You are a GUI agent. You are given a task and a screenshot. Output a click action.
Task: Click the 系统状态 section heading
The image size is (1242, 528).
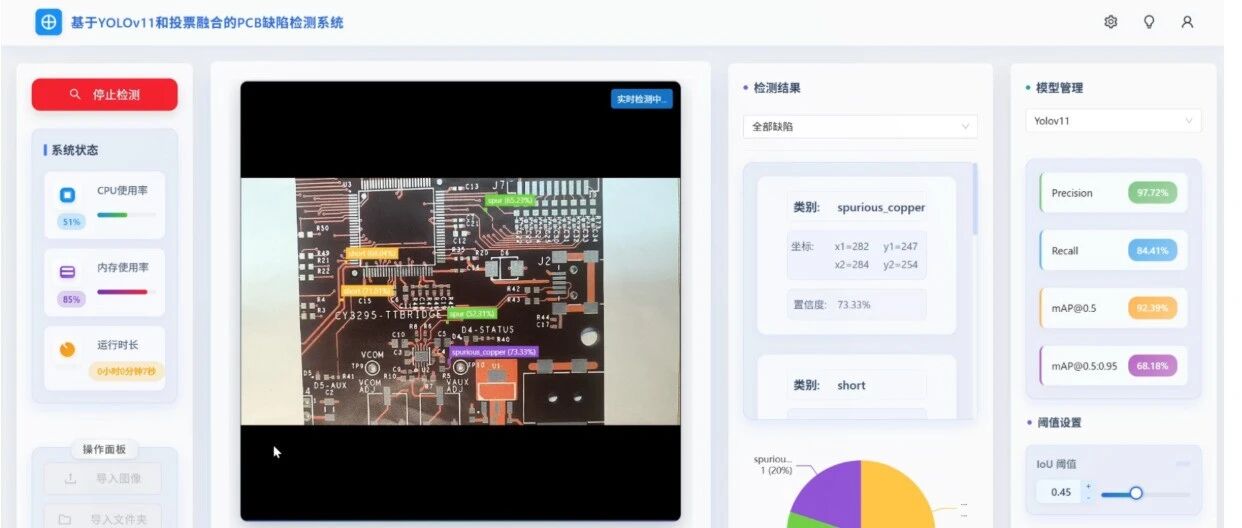75,150
